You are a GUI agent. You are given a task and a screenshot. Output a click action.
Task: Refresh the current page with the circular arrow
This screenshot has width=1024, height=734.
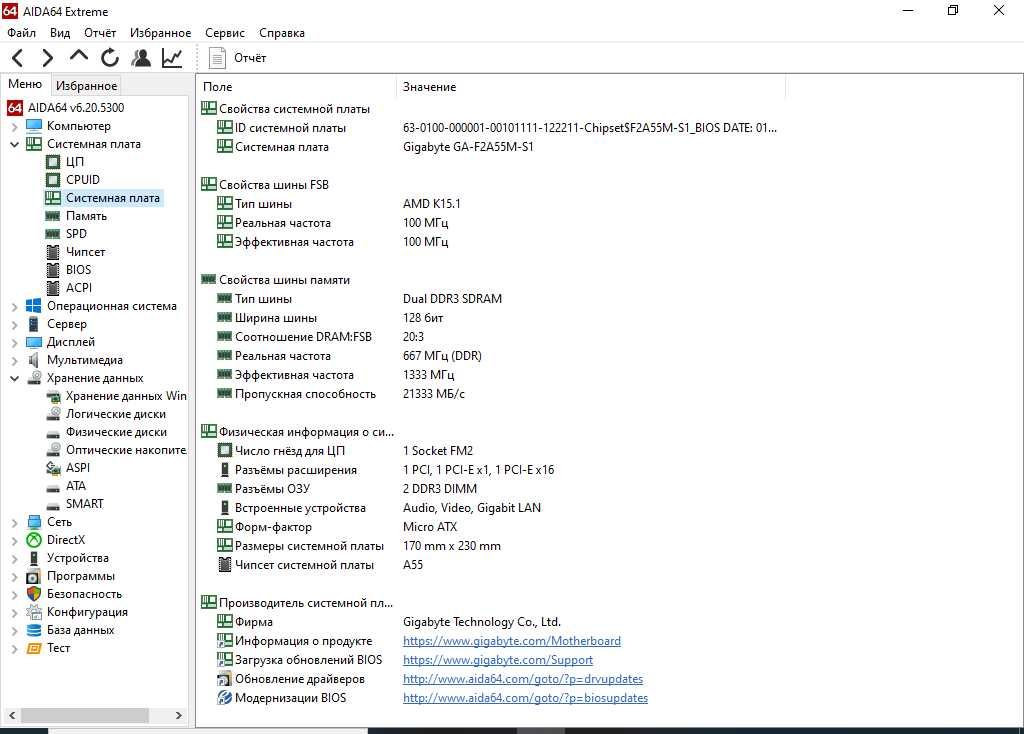coord(110,58)
